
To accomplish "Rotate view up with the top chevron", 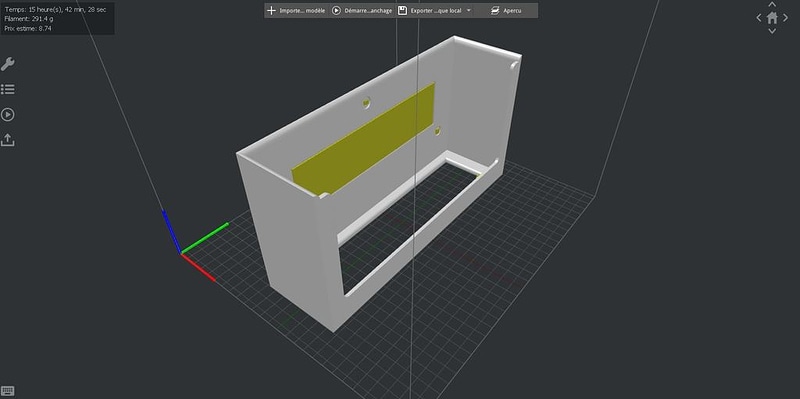I will coord(772,5).
